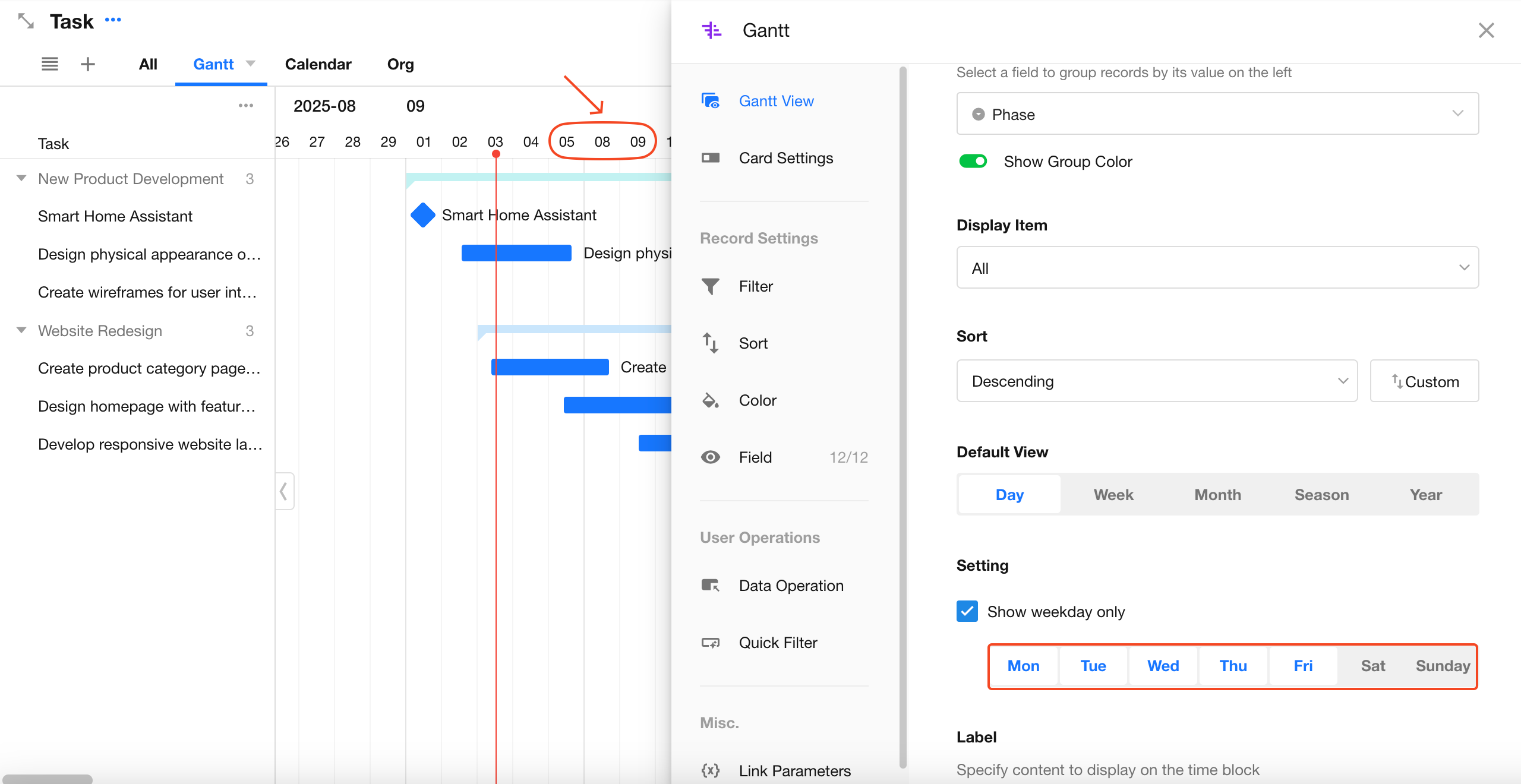
Task: Select Week as default view
Action: (x=1113, y=495)
